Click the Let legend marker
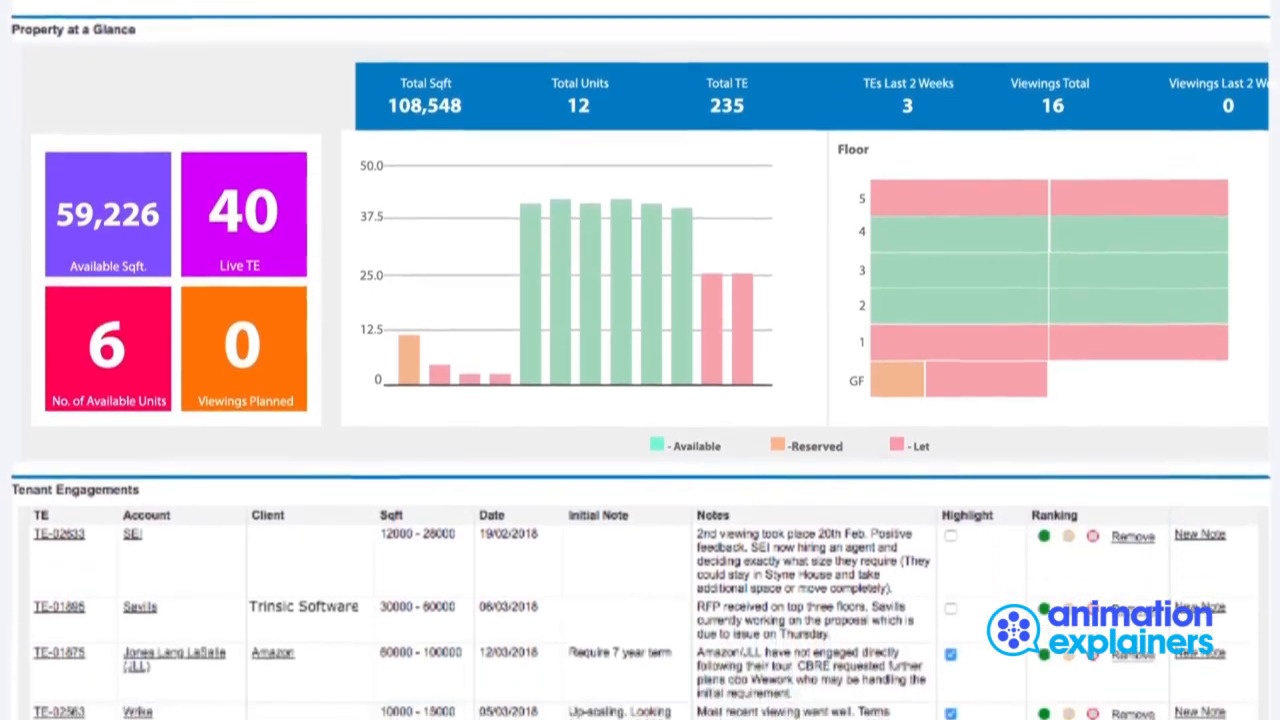Viewport: 1280px width, 720px height. point(896,445)
